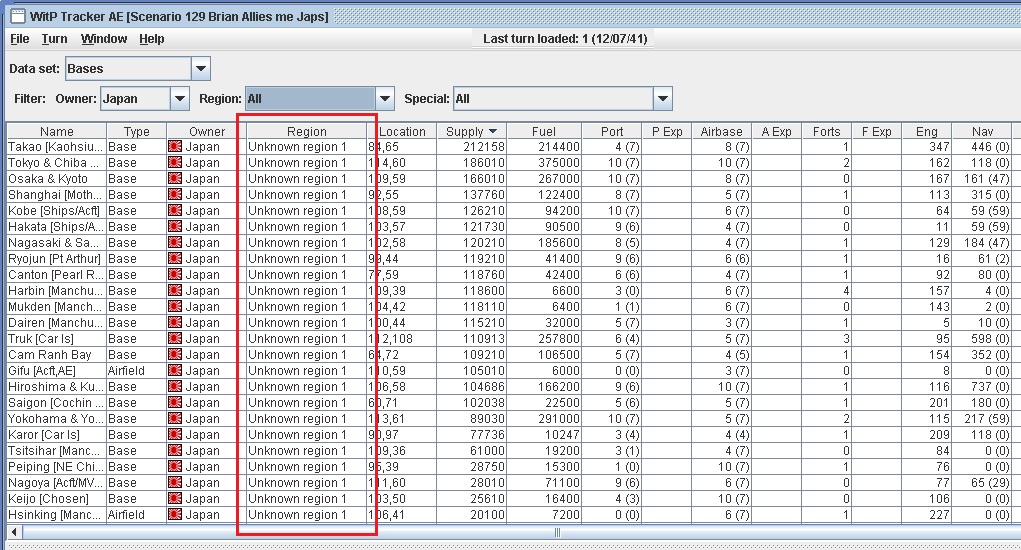This screenshot has height=550, width=1021.
Task: Sort by the Owner column header
Action: click(206, 131)
